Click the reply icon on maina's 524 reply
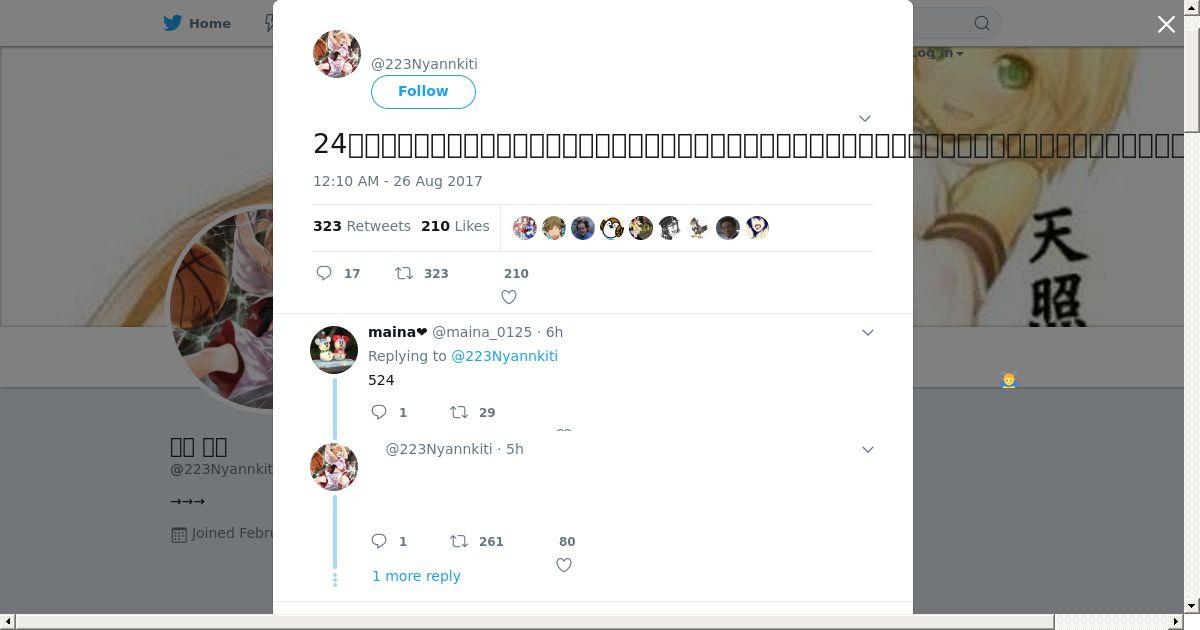The image size is (1200, 630). pos(379,412)
